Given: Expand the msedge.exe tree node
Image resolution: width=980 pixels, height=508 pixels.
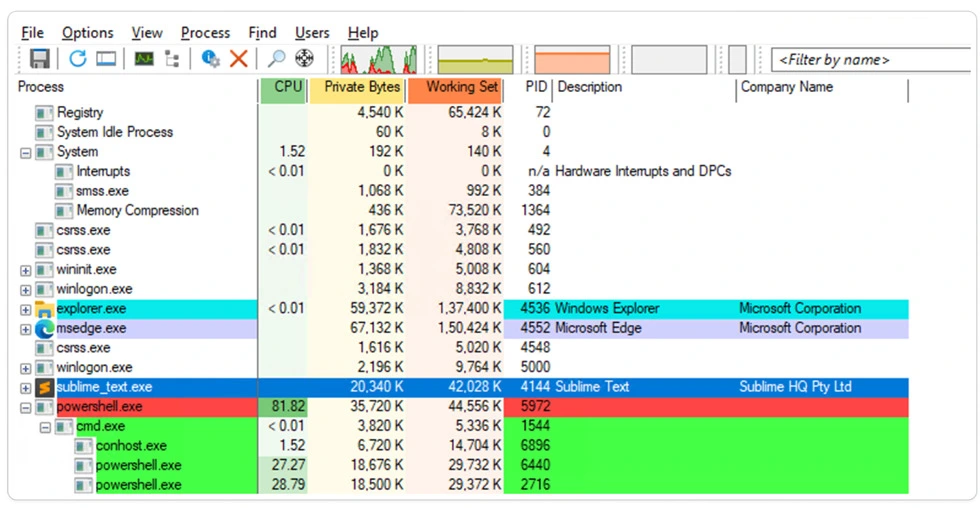Looking at the screenshot, I should (x=26, y=329).
